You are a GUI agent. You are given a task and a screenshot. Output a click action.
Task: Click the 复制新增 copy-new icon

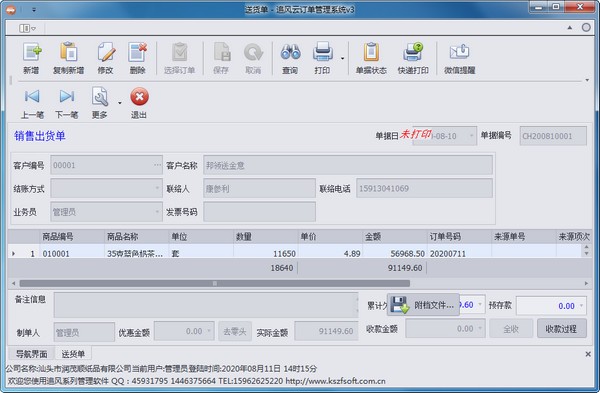pos(68,52)
